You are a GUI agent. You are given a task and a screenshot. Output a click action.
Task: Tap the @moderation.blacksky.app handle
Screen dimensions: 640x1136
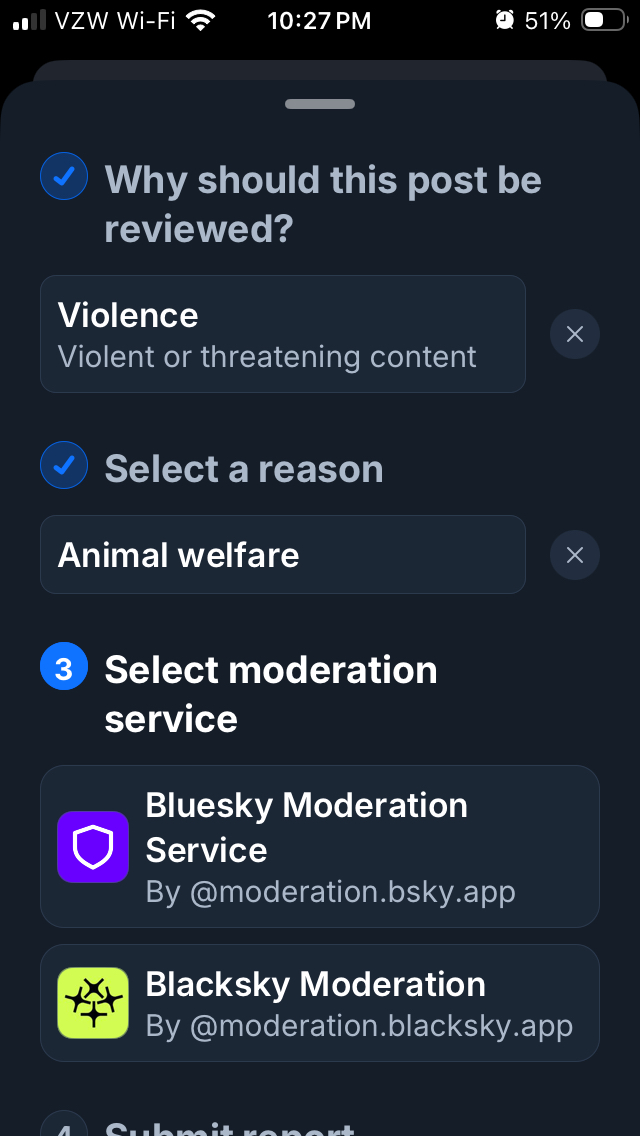(x=360, y=1026)
